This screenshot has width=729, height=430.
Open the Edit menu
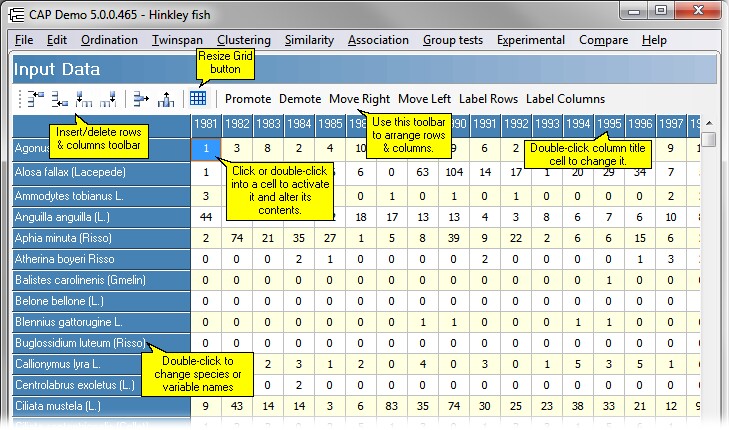pos(57,40)
